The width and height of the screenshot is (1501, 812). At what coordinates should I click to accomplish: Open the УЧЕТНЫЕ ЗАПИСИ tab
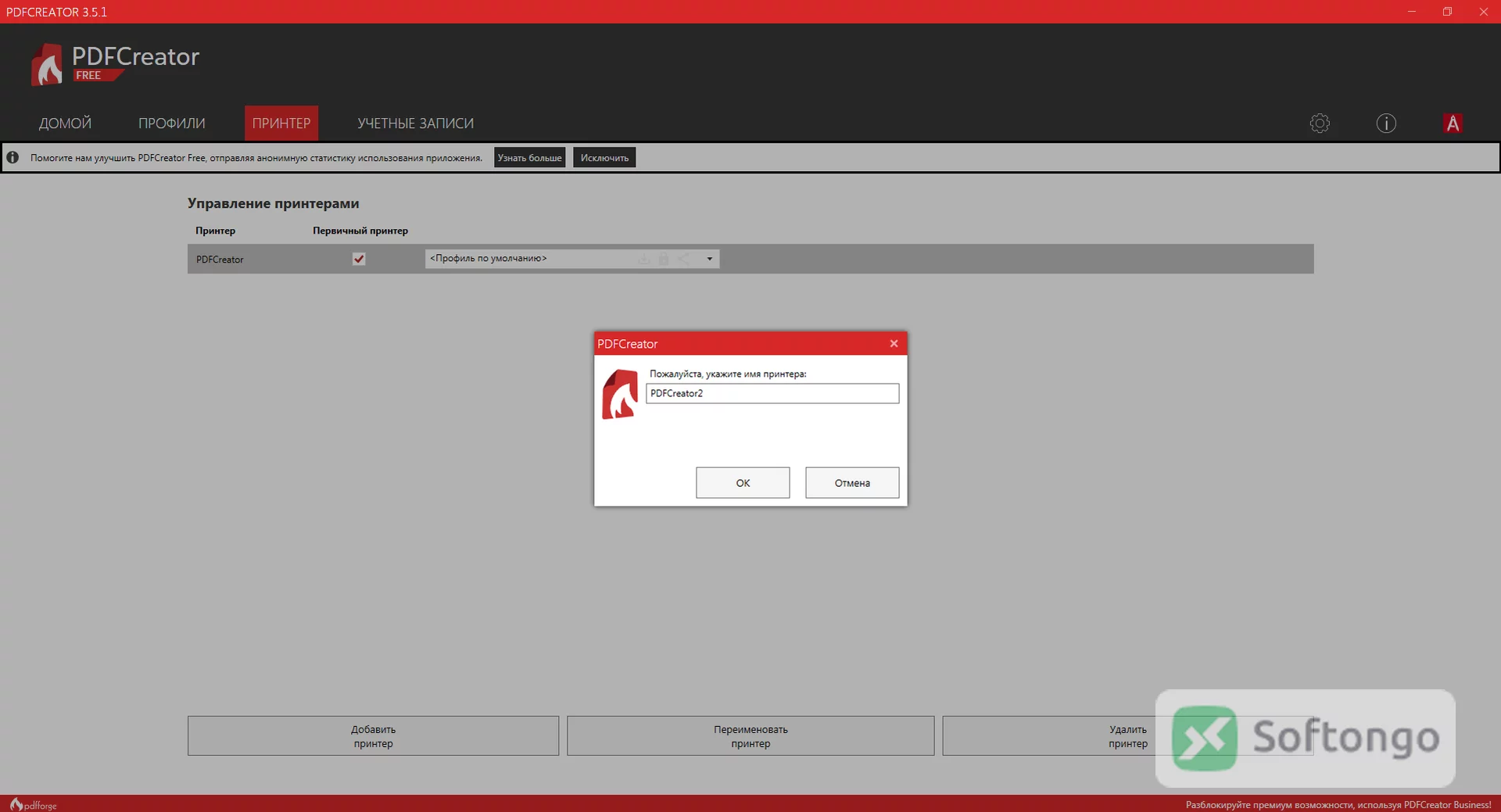415,123
